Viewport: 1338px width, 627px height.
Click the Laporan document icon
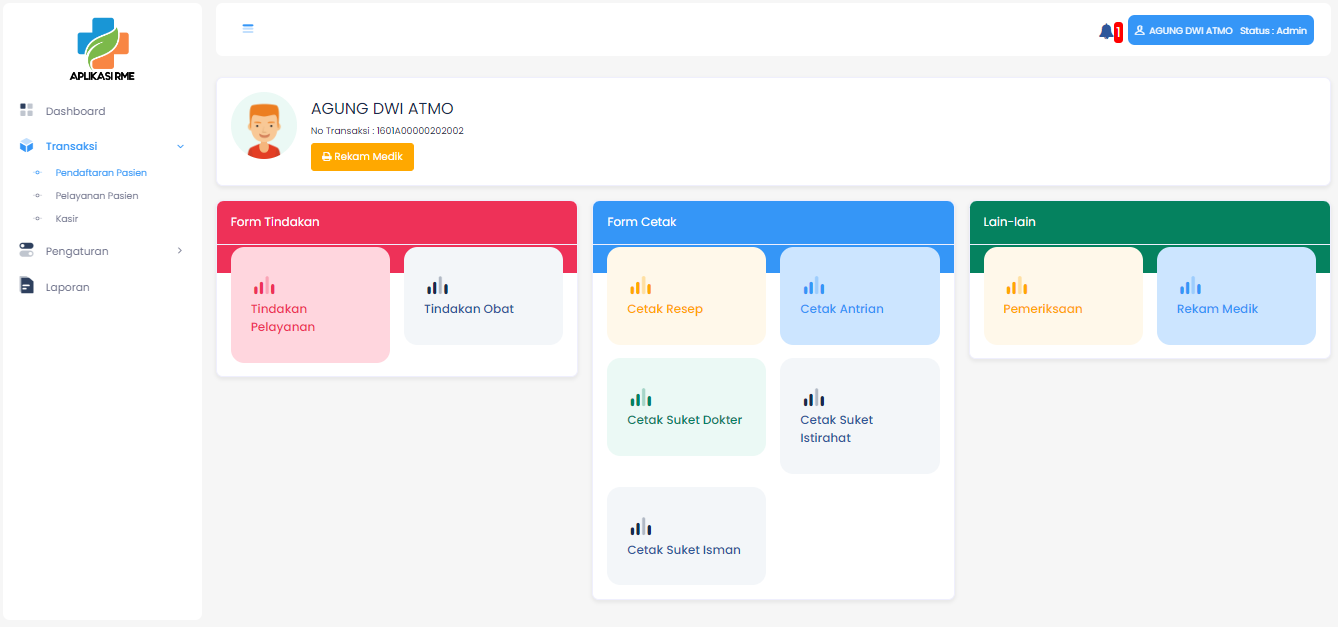point(27,287)
